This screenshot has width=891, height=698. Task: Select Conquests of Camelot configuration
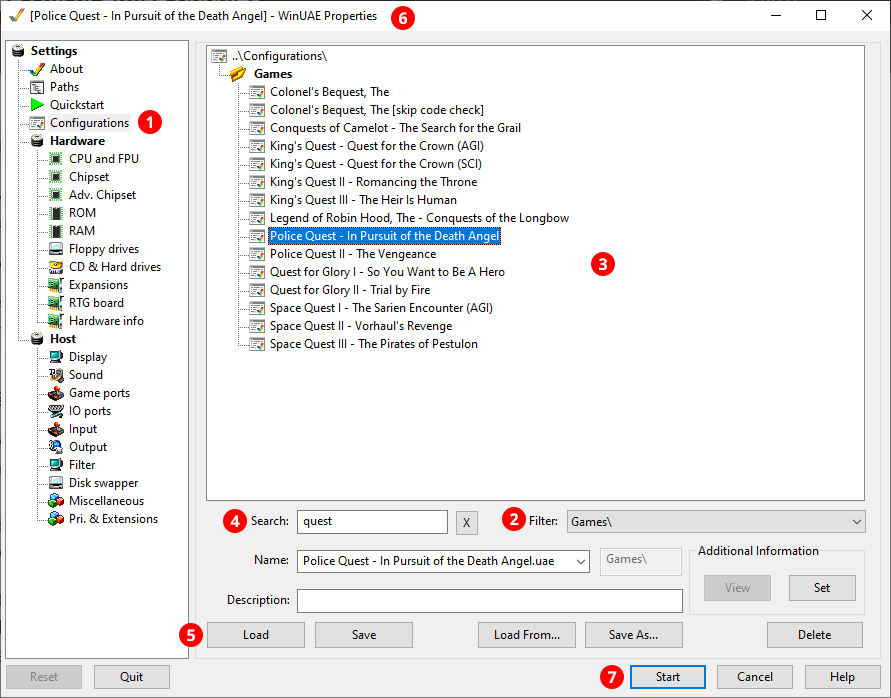pyautogui.click(x=395, y=128)
